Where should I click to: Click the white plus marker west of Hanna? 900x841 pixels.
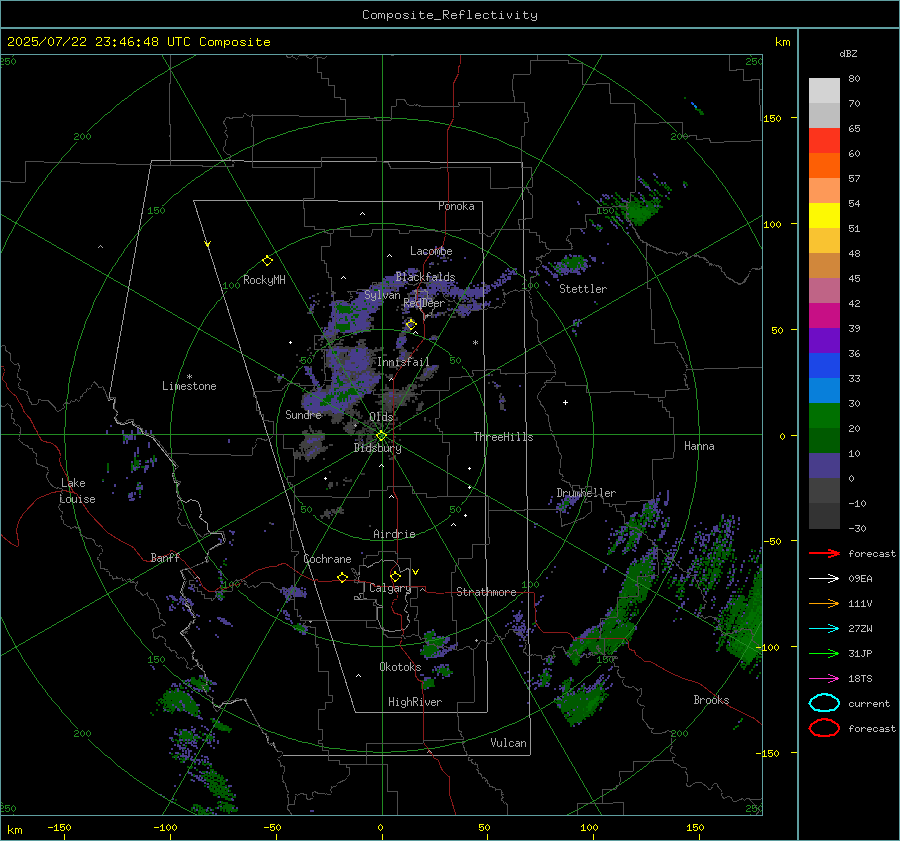coord(565,402)
